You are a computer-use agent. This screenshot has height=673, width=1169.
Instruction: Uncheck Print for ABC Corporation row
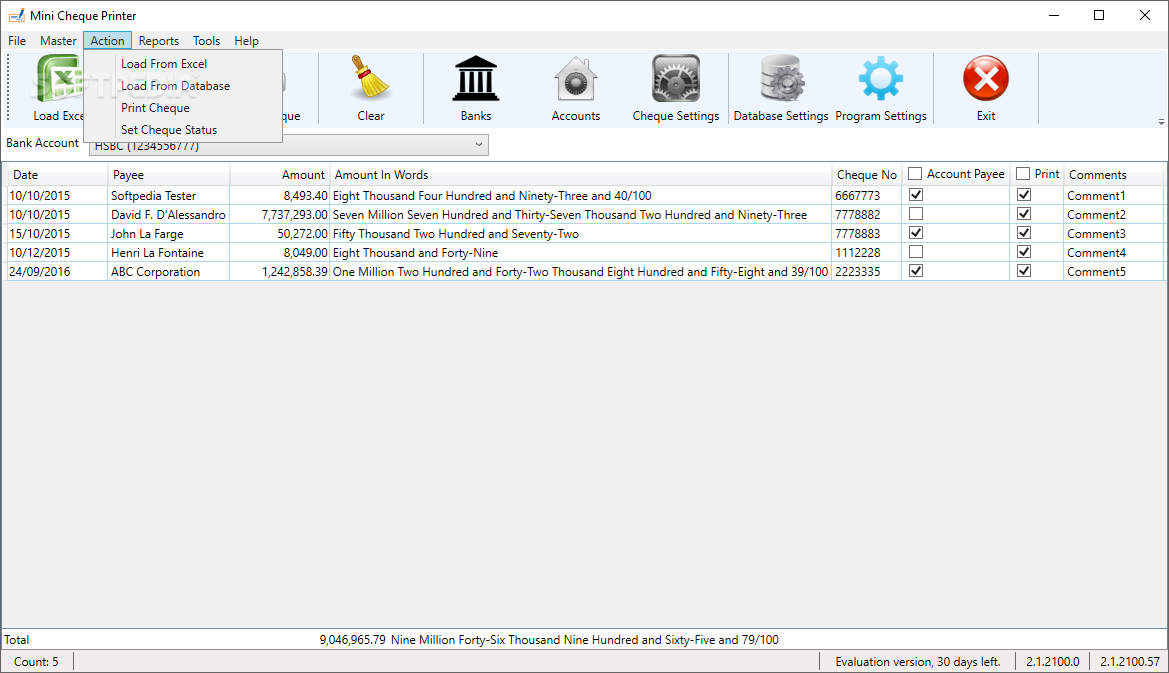click(1024, 271)
